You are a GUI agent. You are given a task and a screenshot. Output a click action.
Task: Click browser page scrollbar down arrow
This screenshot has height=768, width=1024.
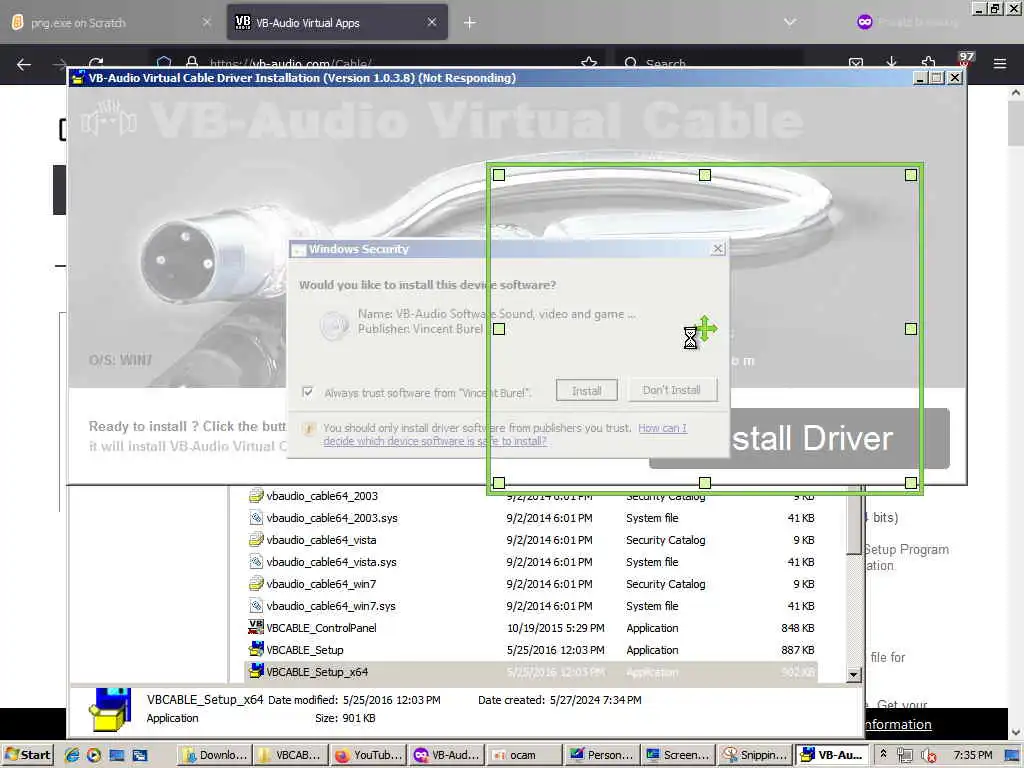[x=1016, y=732]
